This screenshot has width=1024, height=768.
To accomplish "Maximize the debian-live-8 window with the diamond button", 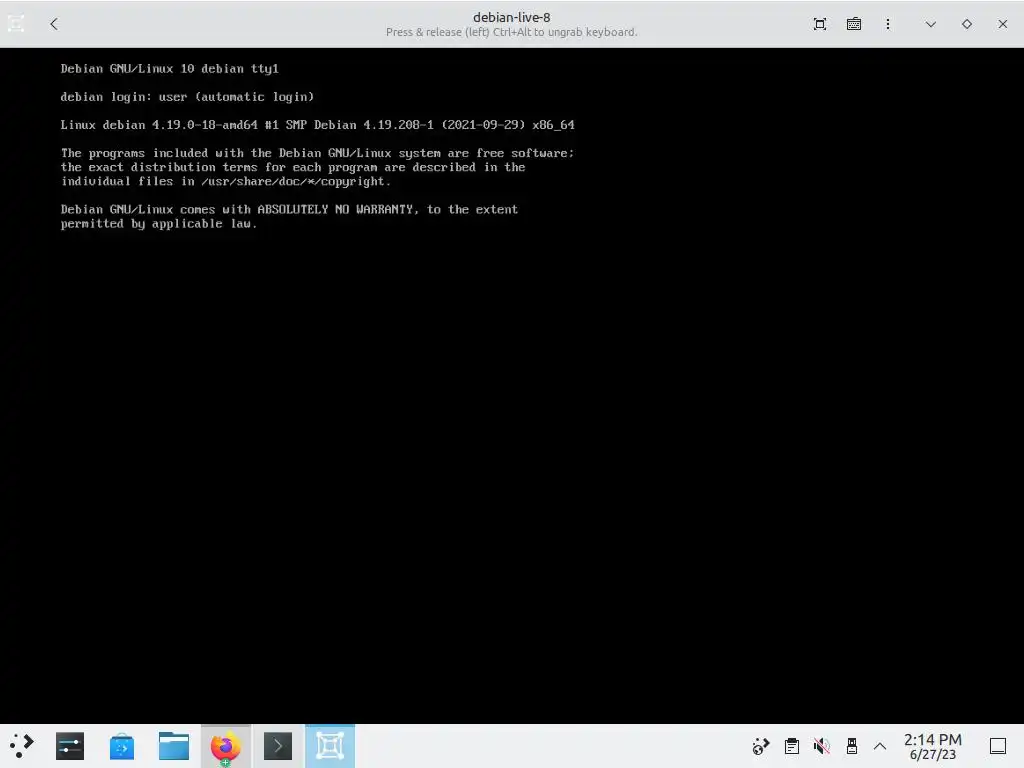I will coord(967,24).
